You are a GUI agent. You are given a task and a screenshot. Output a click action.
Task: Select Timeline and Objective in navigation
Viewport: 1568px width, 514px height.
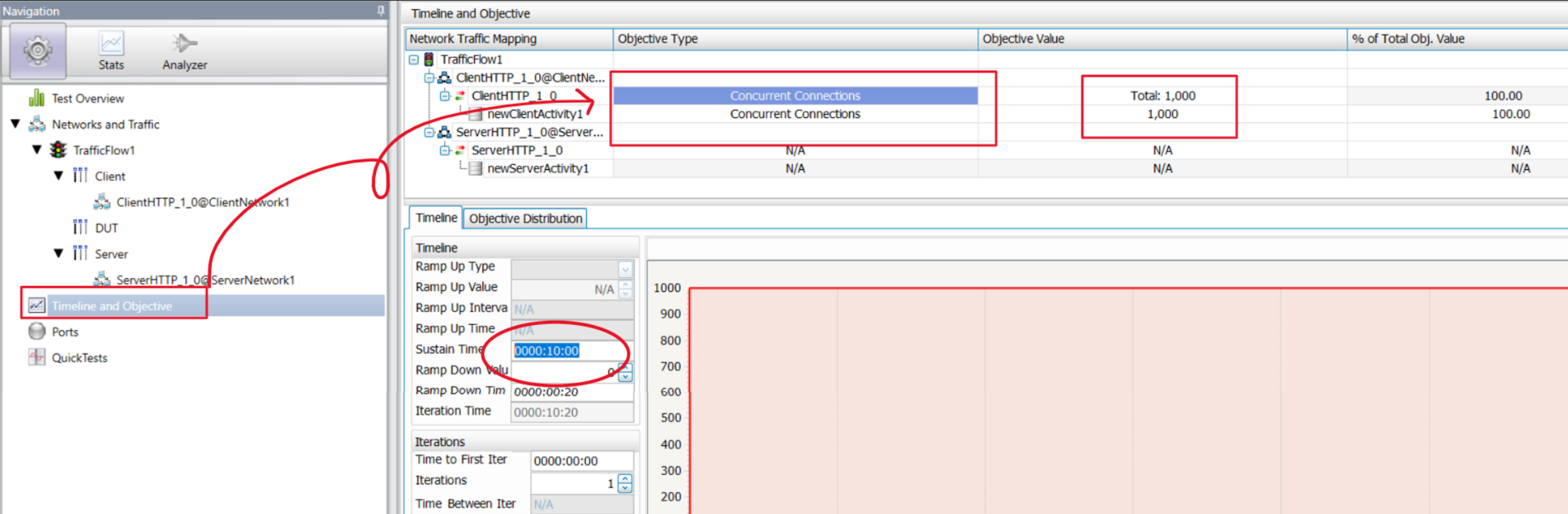pyautogui.click(x=112, y=306)
